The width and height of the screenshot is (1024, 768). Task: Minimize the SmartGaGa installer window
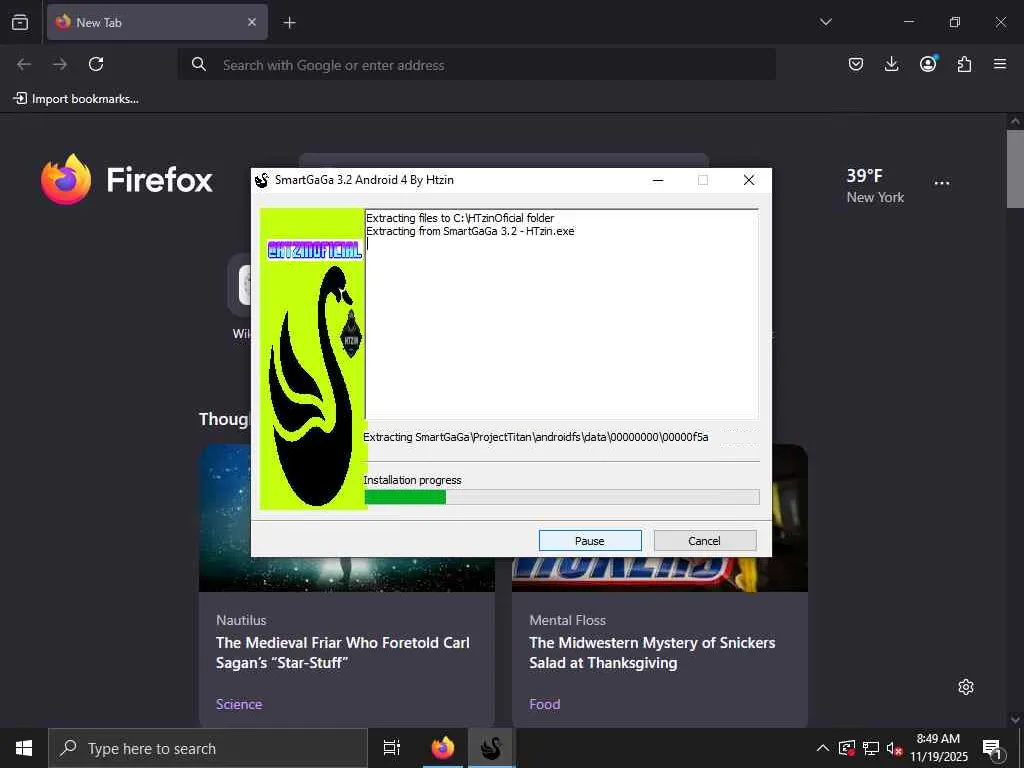[658, 180]
